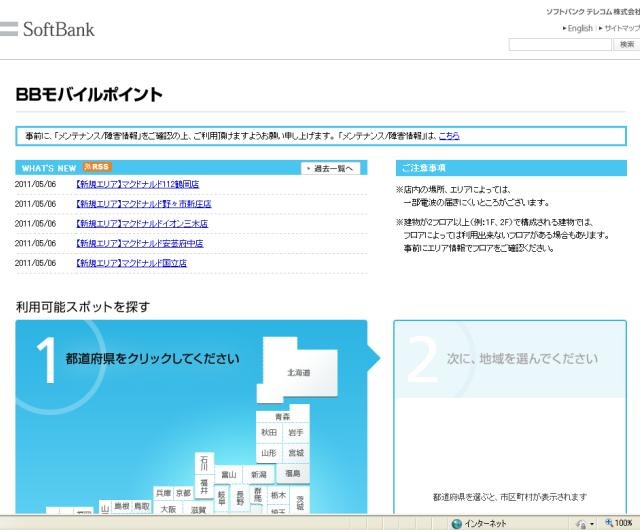
Task: Select 大阪 prefecture on the map
Action: [168, 509]
